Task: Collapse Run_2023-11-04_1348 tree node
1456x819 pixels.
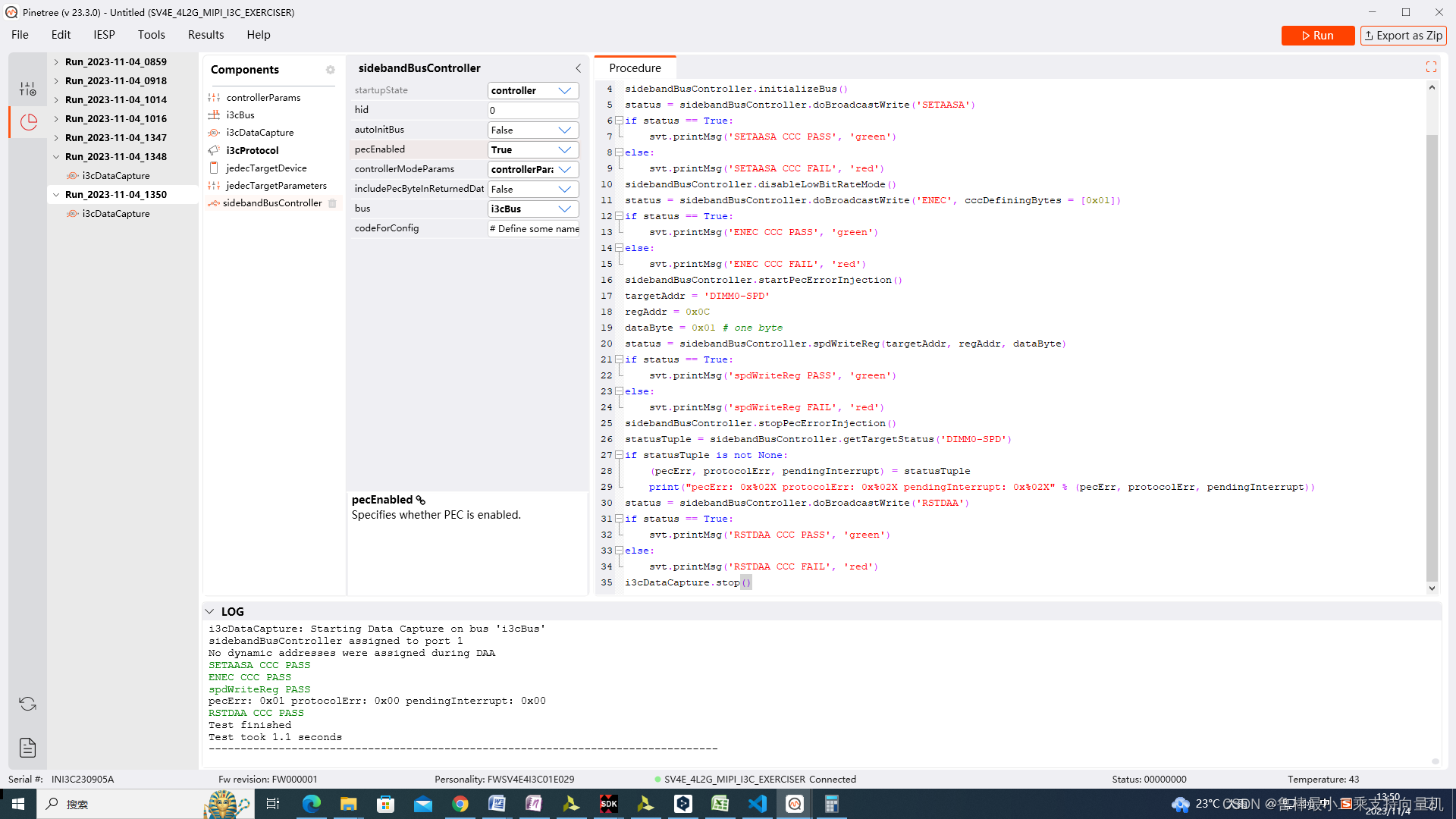Action: 56,156
